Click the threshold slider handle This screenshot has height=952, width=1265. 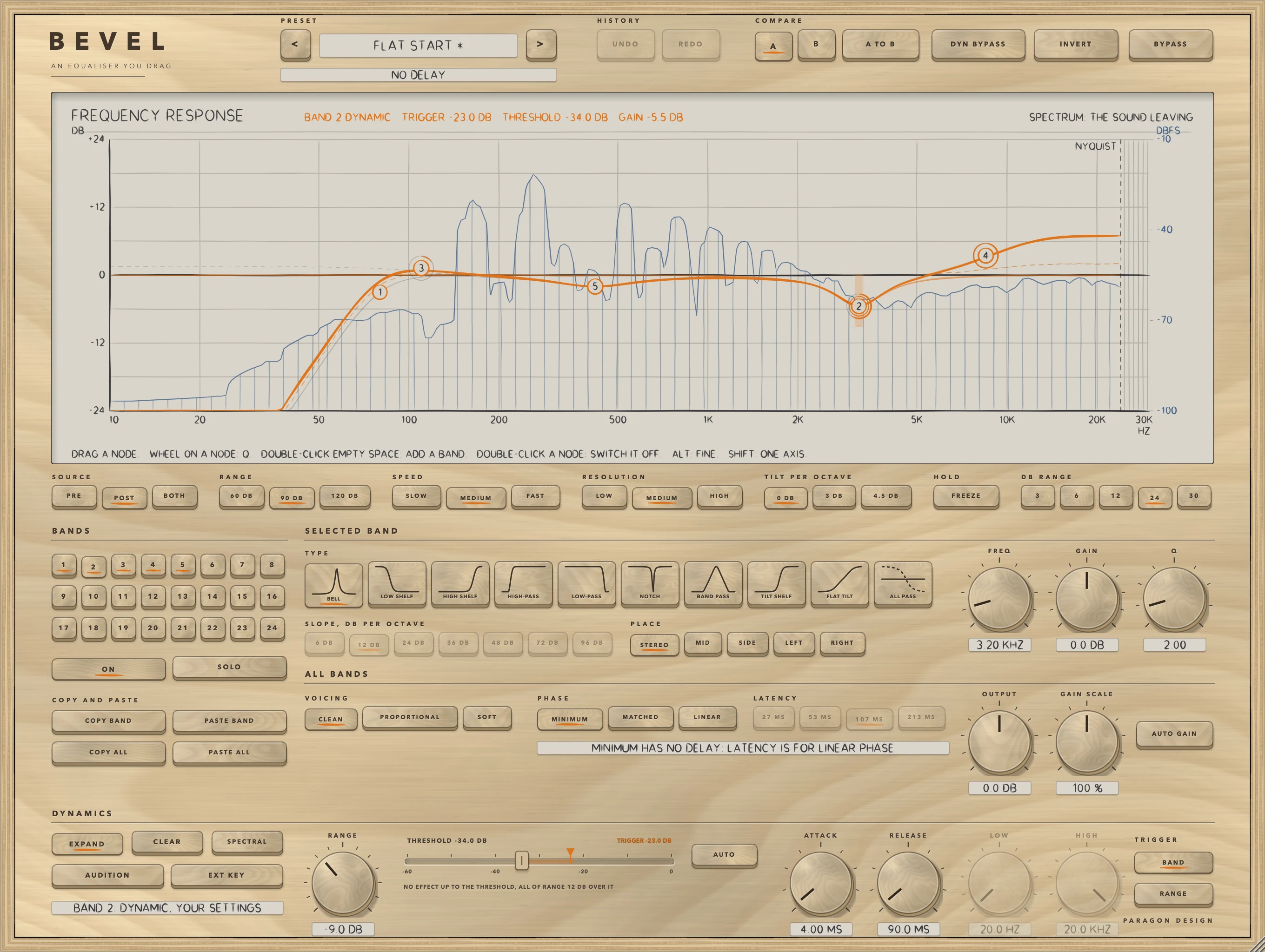(521, 860)
